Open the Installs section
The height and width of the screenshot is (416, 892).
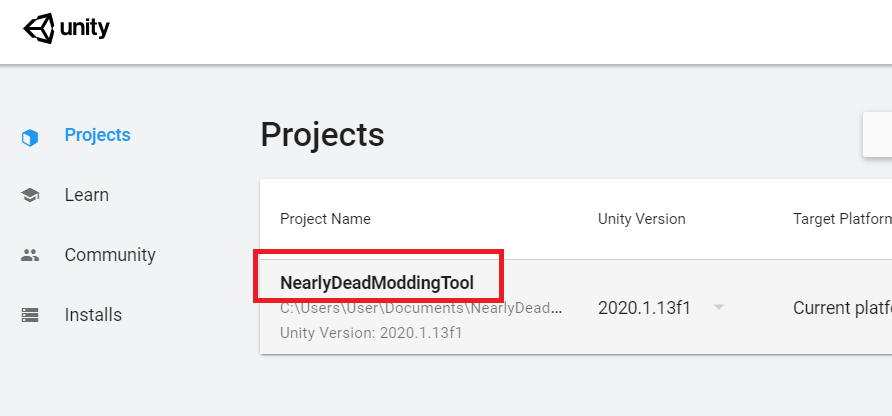pyautogui.click(x=93, y=315)
